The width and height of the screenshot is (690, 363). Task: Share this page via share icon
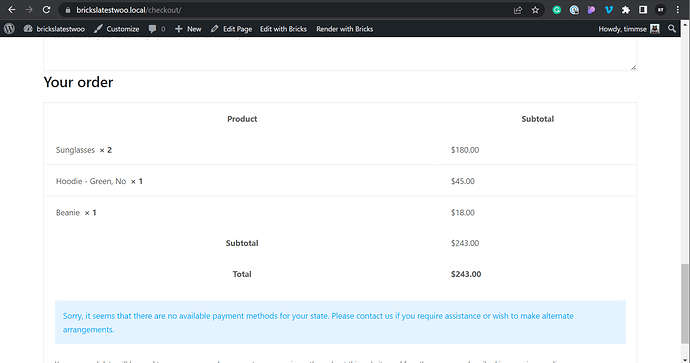pos(518,10)
